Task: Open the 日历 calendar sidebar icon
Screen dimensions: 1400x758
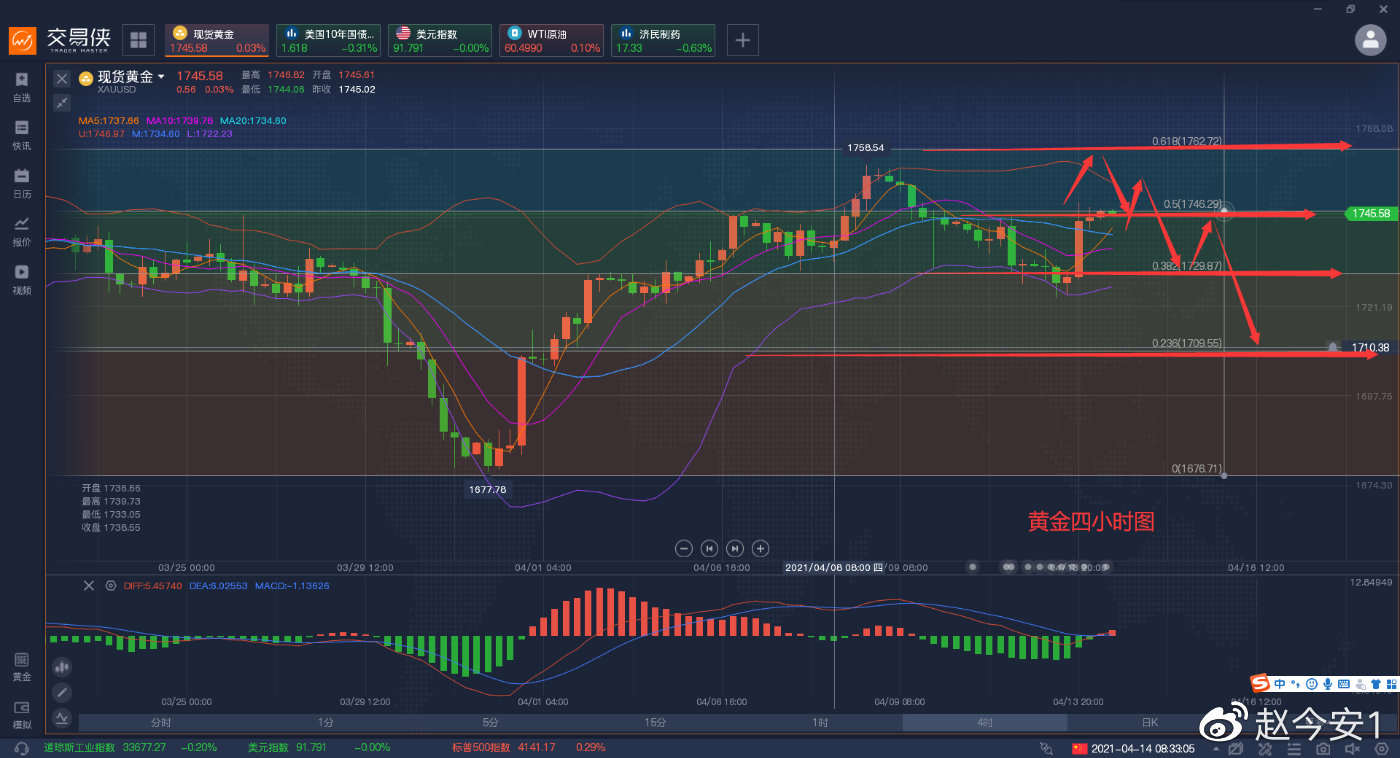Action: [x=21, y=182]
